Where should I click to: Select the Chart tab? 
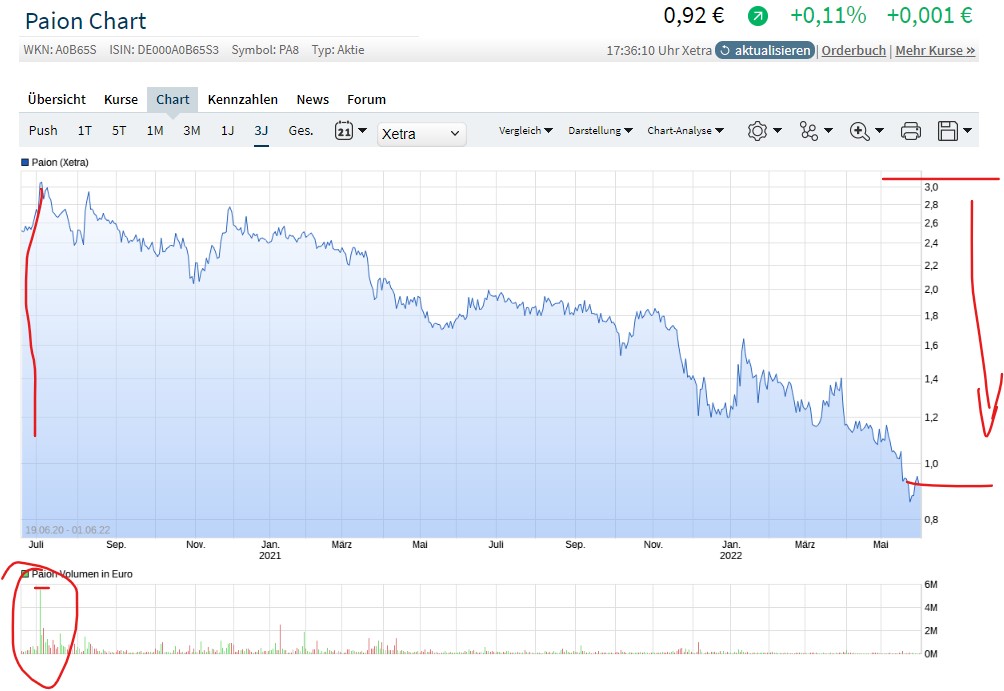pyautogui.click(x=172, y=99)
